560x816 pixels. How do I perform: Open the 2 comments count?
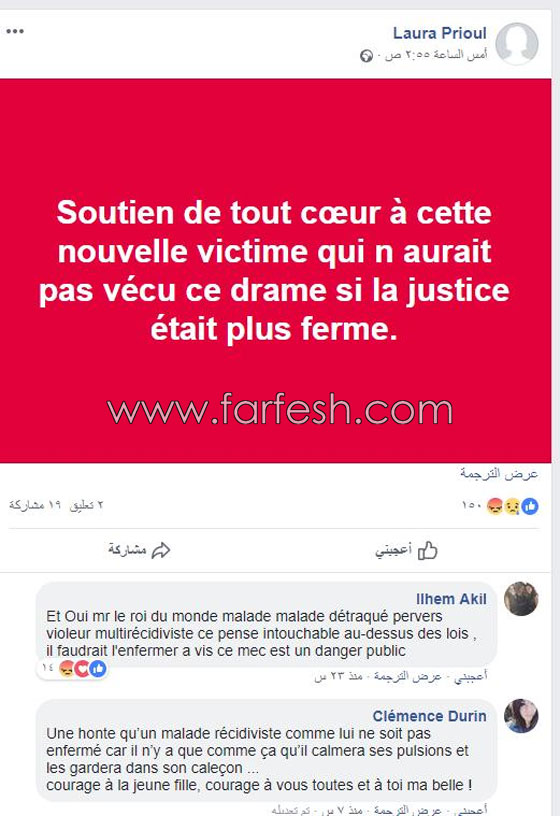point(86,505)
